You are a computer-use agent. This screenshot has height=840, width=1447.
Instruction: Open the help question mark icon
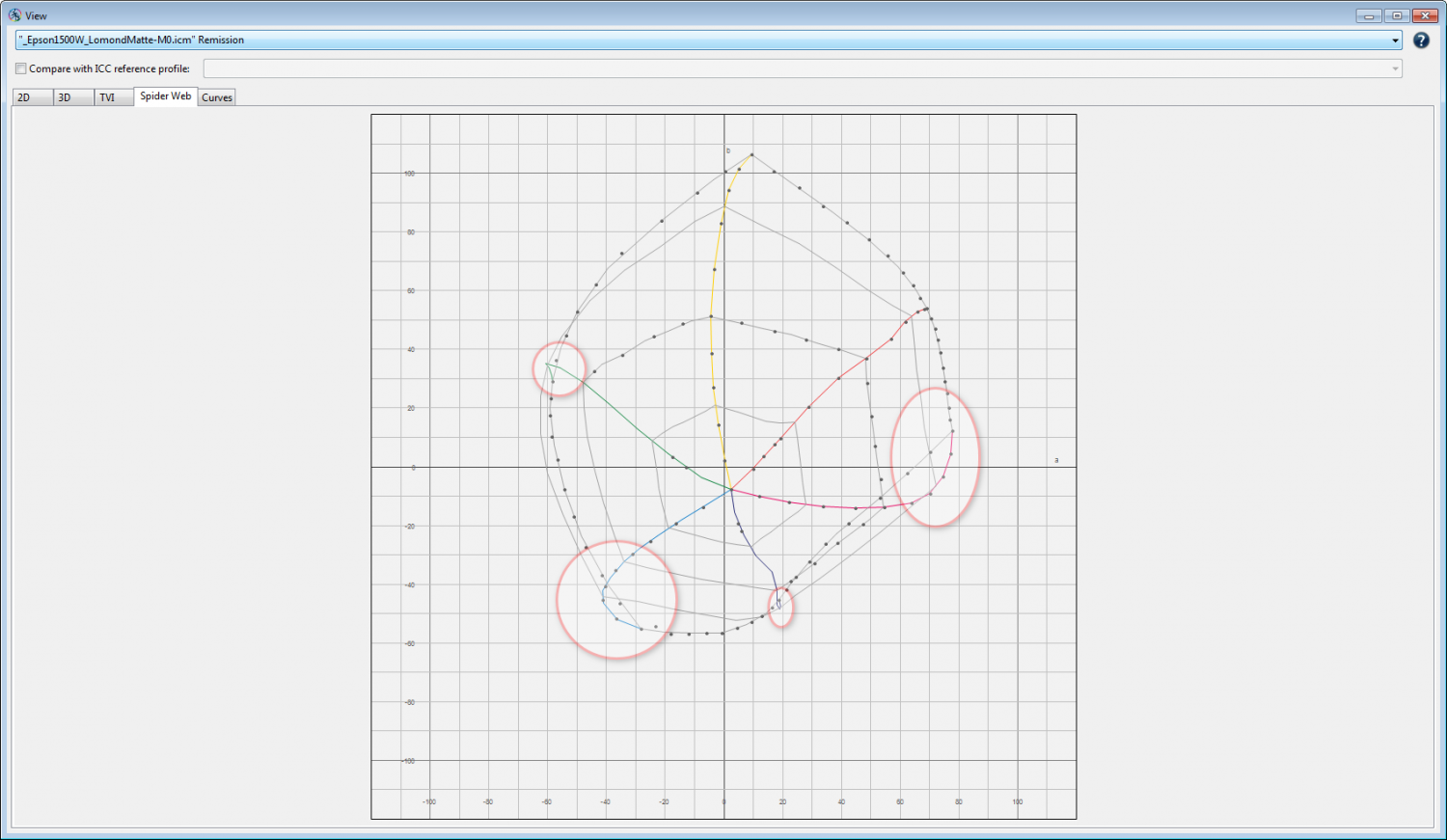[1421, 41]
